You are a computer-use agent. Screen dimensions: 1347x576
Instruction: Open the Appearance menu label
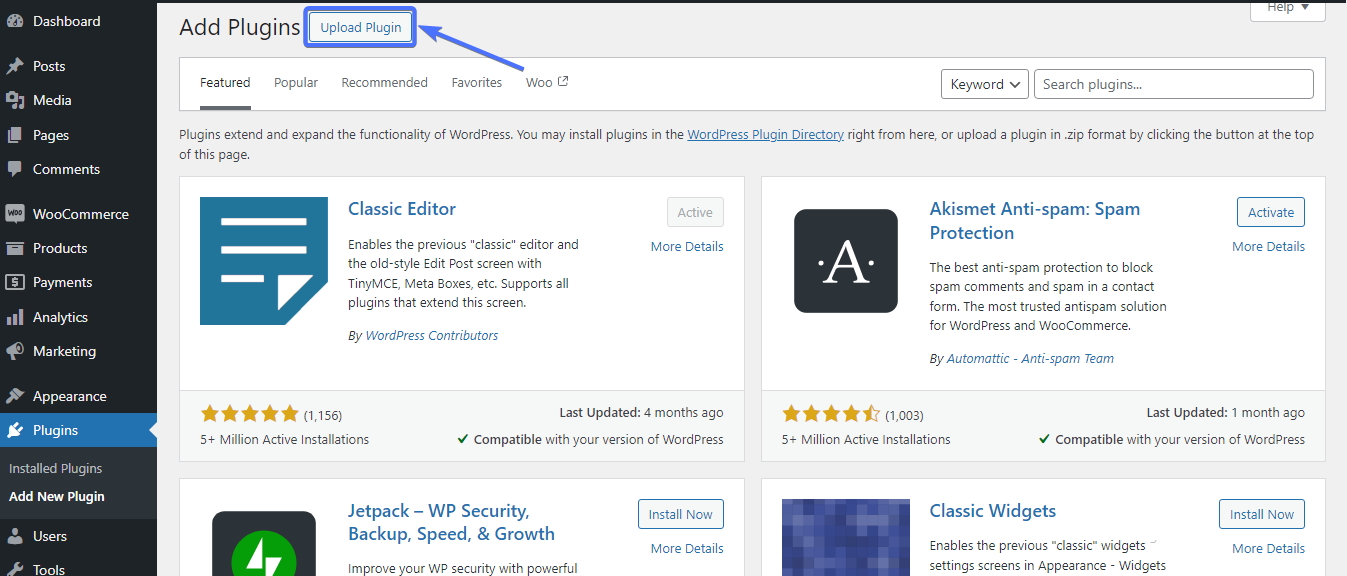pos(70,396)
